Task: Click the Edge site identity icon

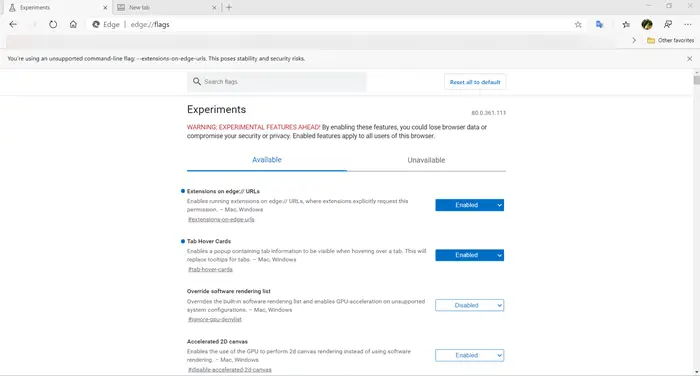Action: pyautogui.click(x=96, y=25)
